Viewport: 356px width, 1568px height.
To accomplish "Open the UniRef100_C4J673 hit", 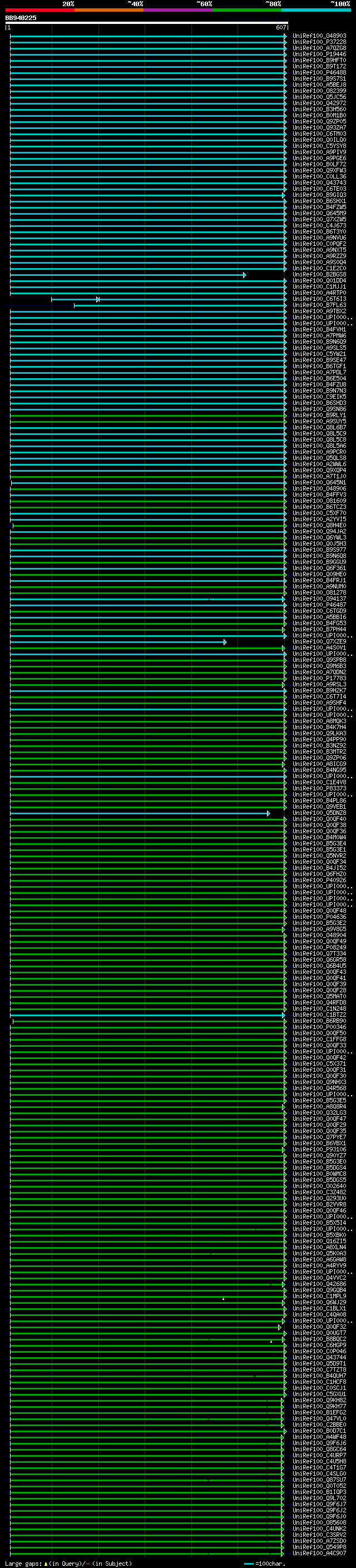I will click(x=319, y=225).
